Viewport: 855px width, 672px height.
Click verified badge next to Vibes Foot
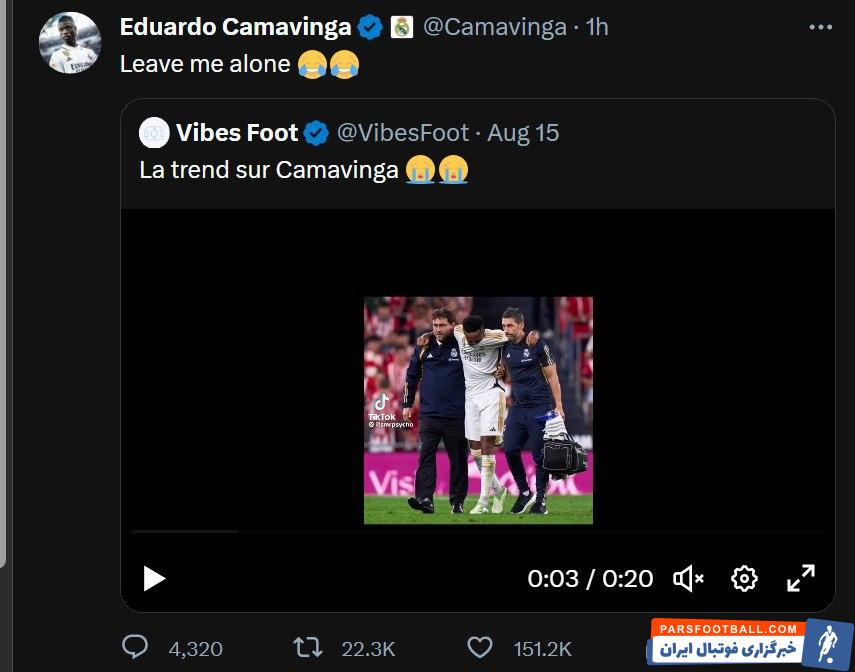(317, 133)
